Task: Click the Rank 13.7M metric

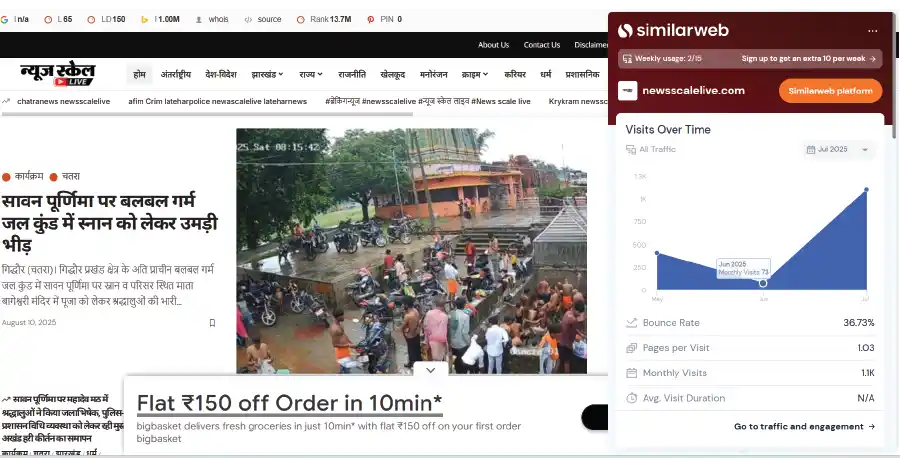Action: (x=324, y=20)
